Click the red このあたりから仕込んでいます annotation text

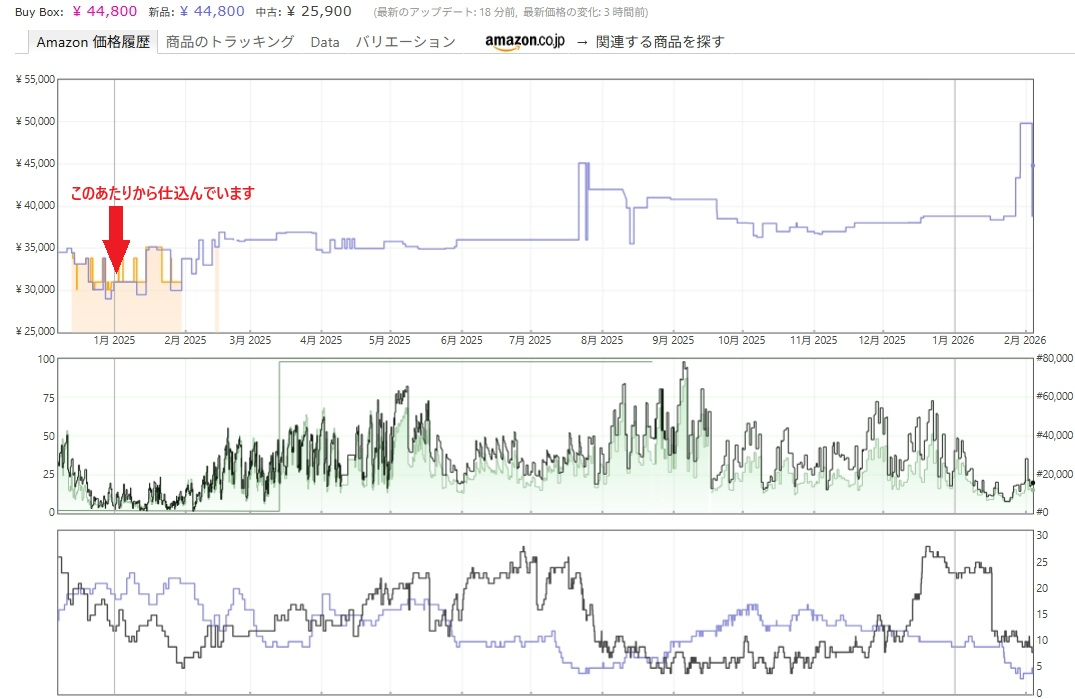(162, 193)
